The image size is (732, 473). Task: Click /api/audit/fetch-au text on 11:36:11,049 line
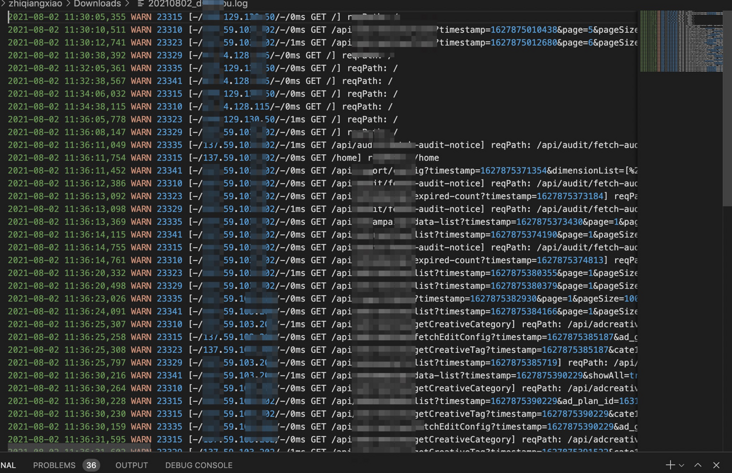(587, 145)
